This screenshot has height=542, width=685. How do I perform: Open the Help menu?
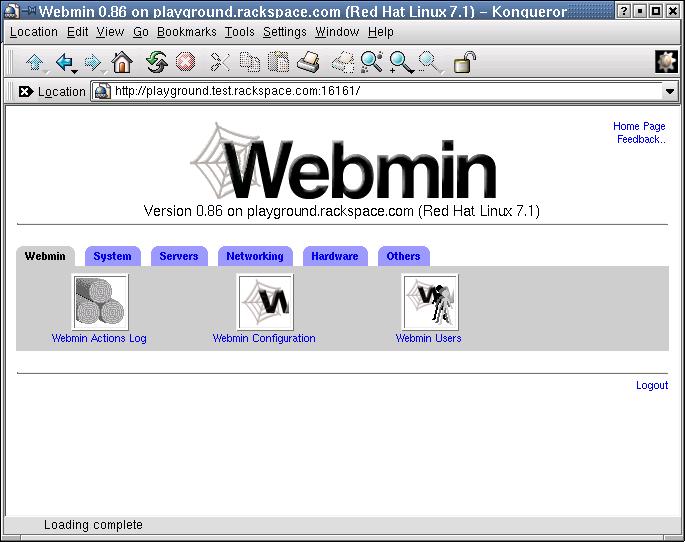[381, 32]
